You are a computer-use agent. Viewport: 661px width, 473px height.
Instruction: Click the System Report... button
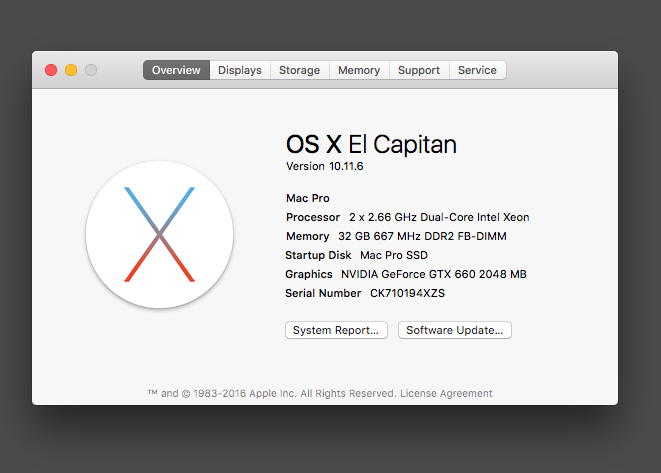(x=336, y=330)
